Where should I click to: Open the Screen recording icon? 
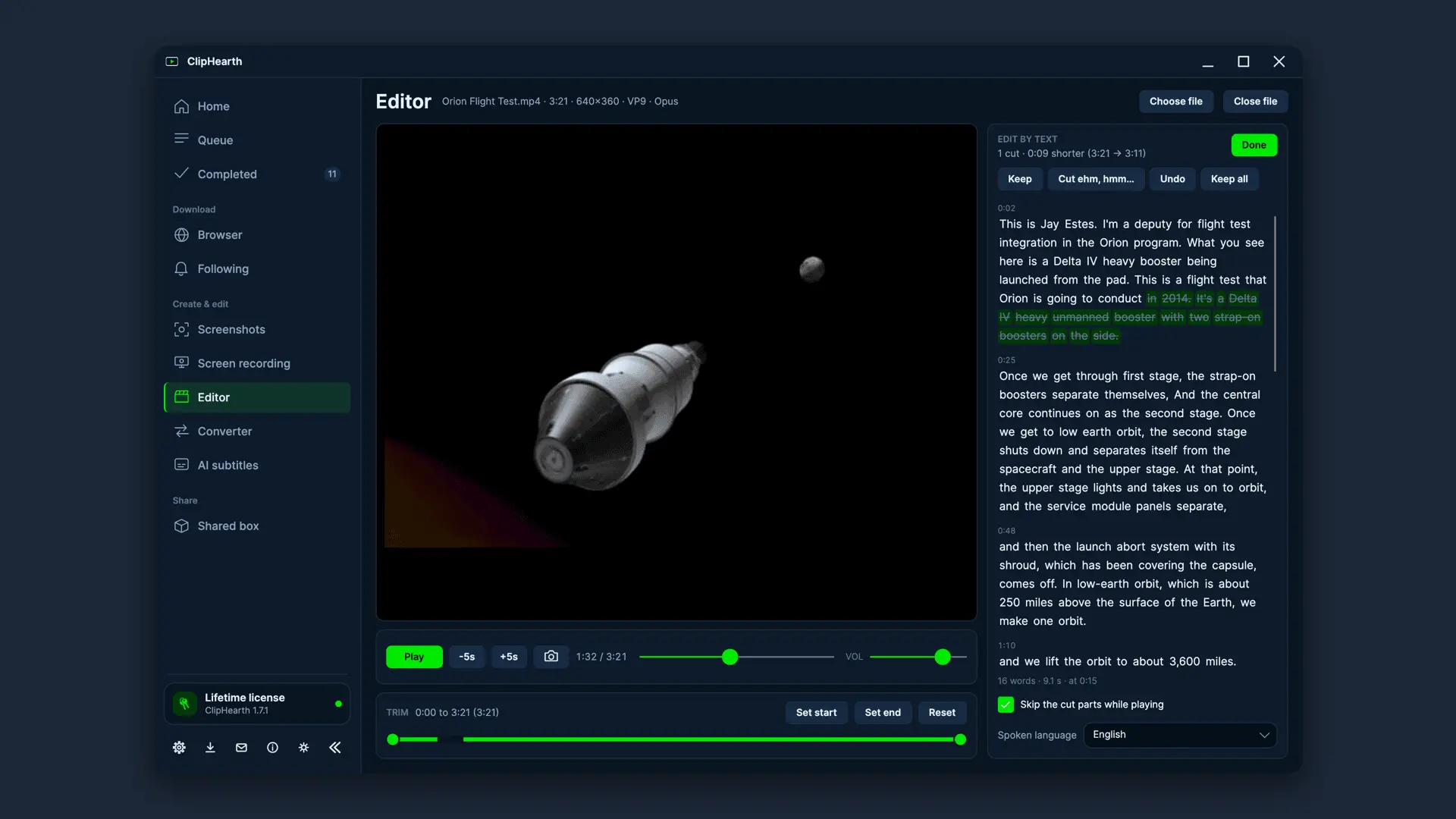pos(181,363)
